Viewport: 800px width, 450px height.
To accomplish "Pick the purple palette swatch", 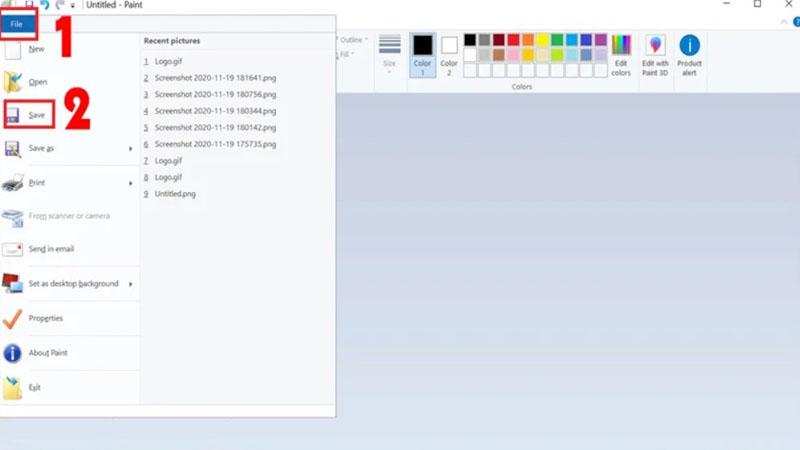I will (x=601, y=40).
